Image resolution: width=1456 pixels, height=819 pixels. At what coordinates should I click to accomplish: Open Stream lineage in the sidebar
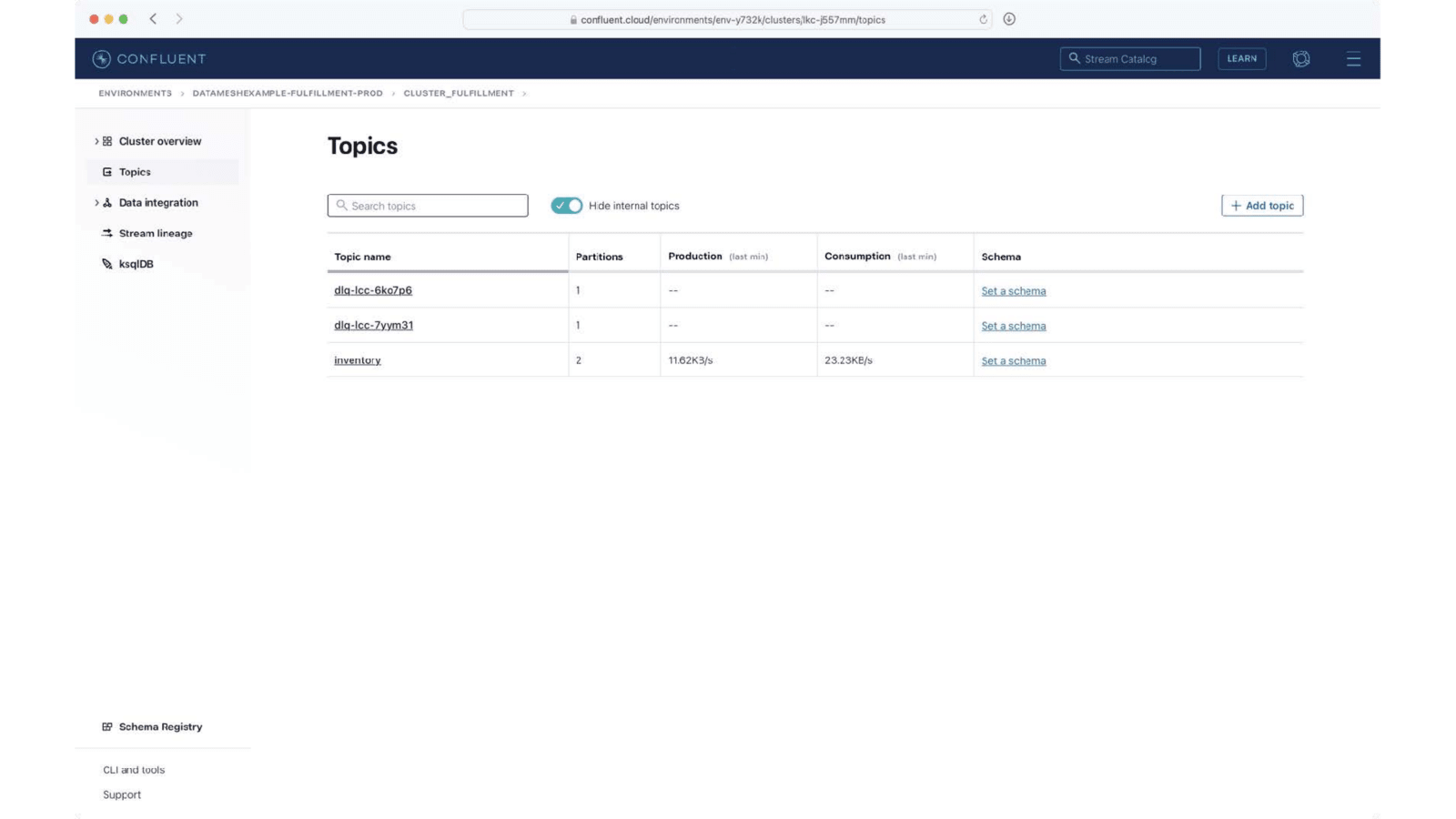(x=156, y=234)
